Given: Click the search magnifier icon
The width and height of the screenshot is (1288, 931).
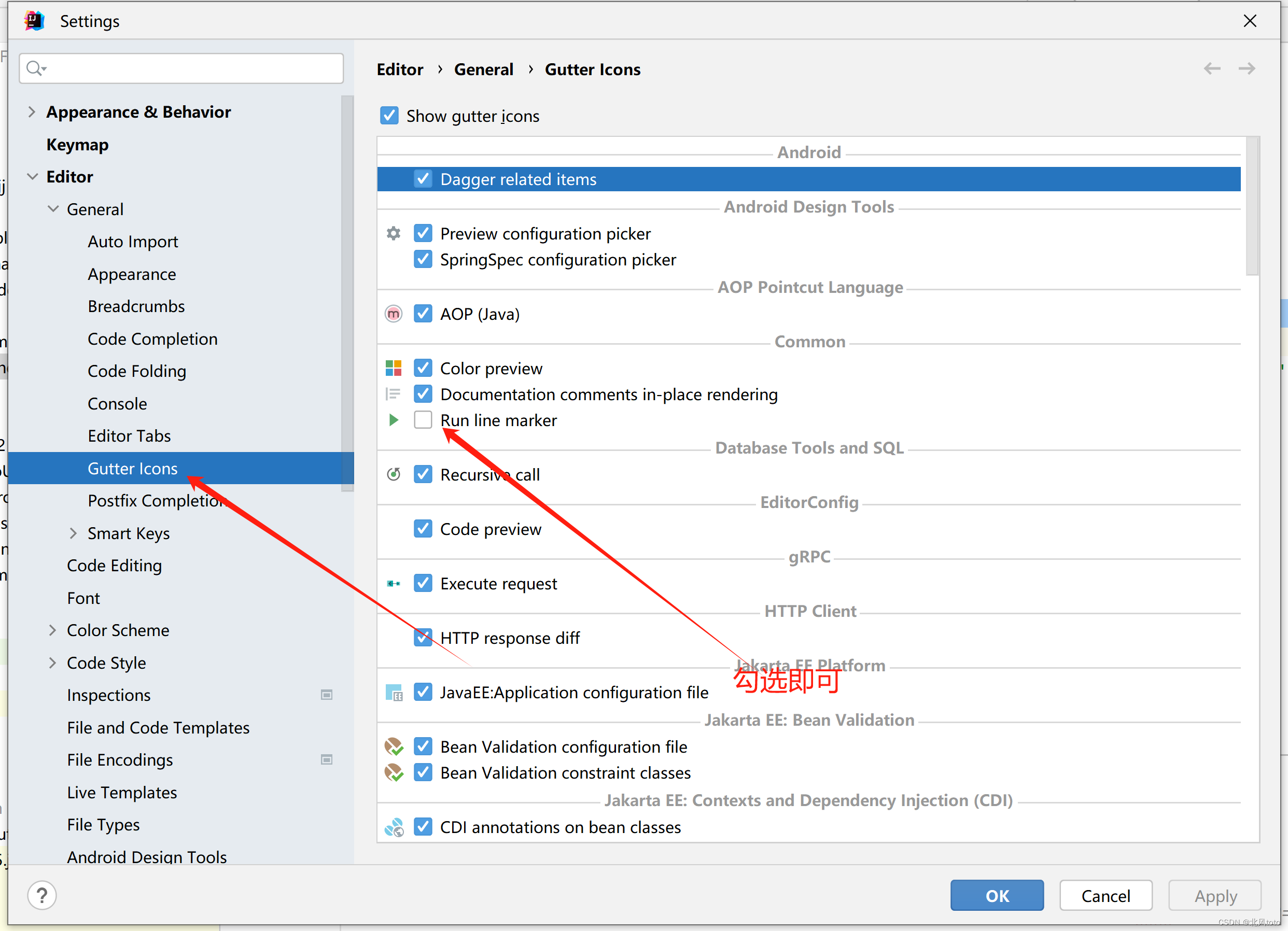Looking at the screenshot, I should (x=34, y=68).
